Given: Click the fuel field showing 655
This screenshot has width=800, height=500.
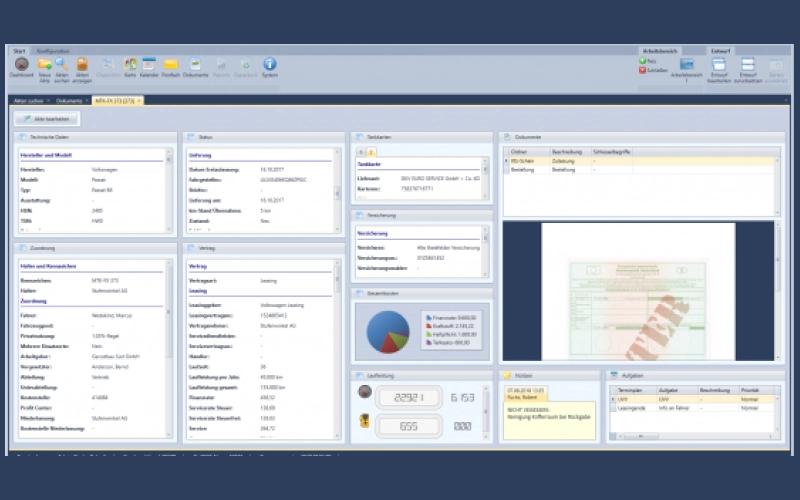Looking at the screenshot, I should coord(409,426).
